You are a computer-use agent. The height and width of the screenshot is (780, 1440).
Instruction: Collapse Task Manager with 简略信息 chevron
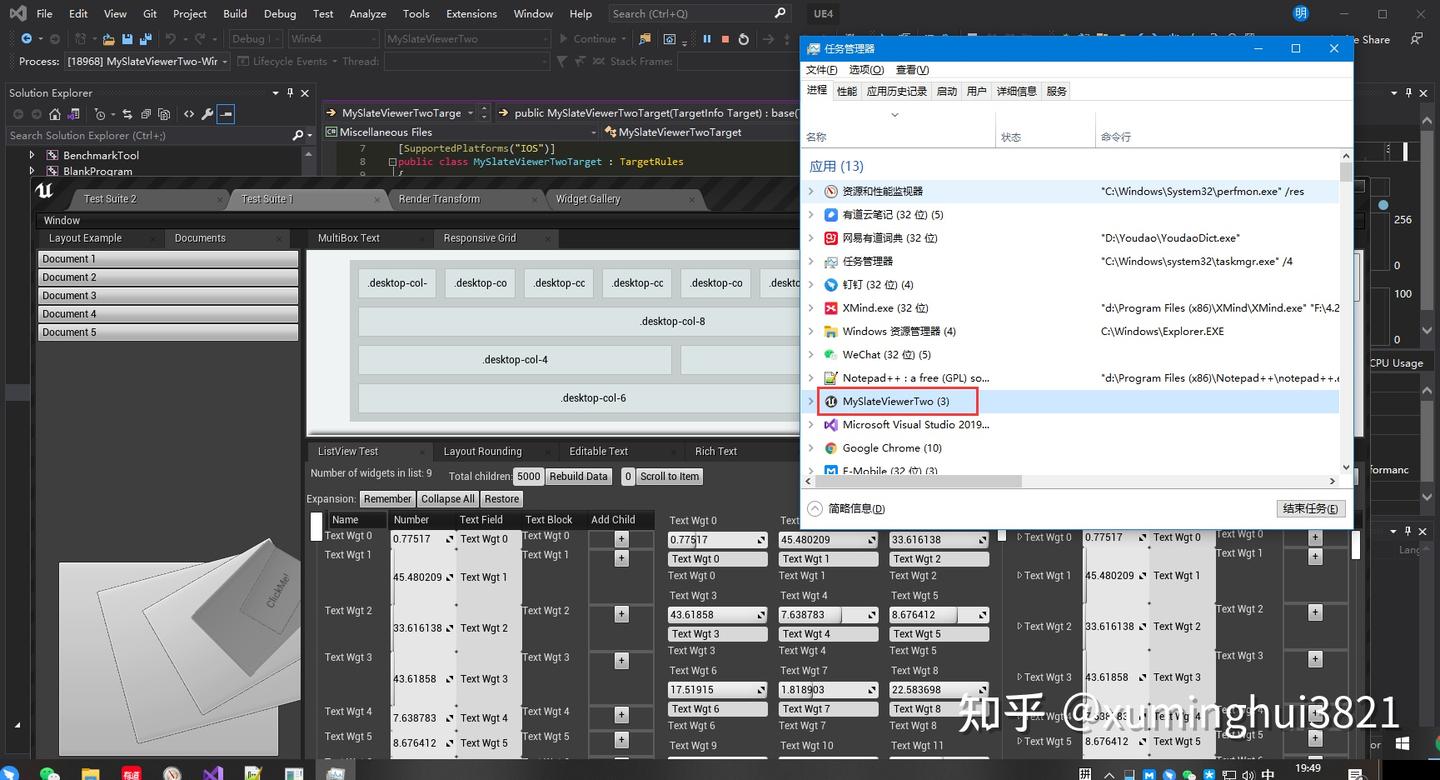point(814,508)
